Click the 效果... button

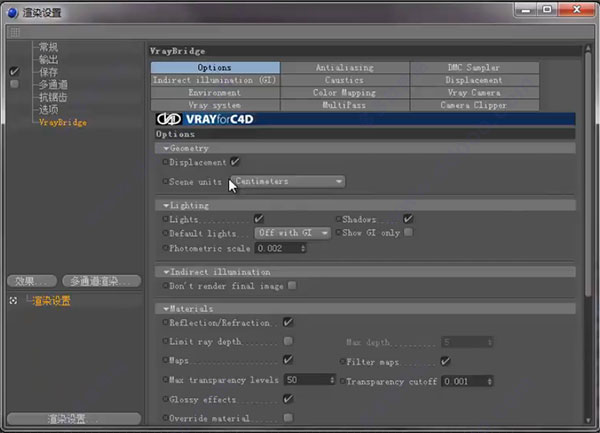[32, 282]
